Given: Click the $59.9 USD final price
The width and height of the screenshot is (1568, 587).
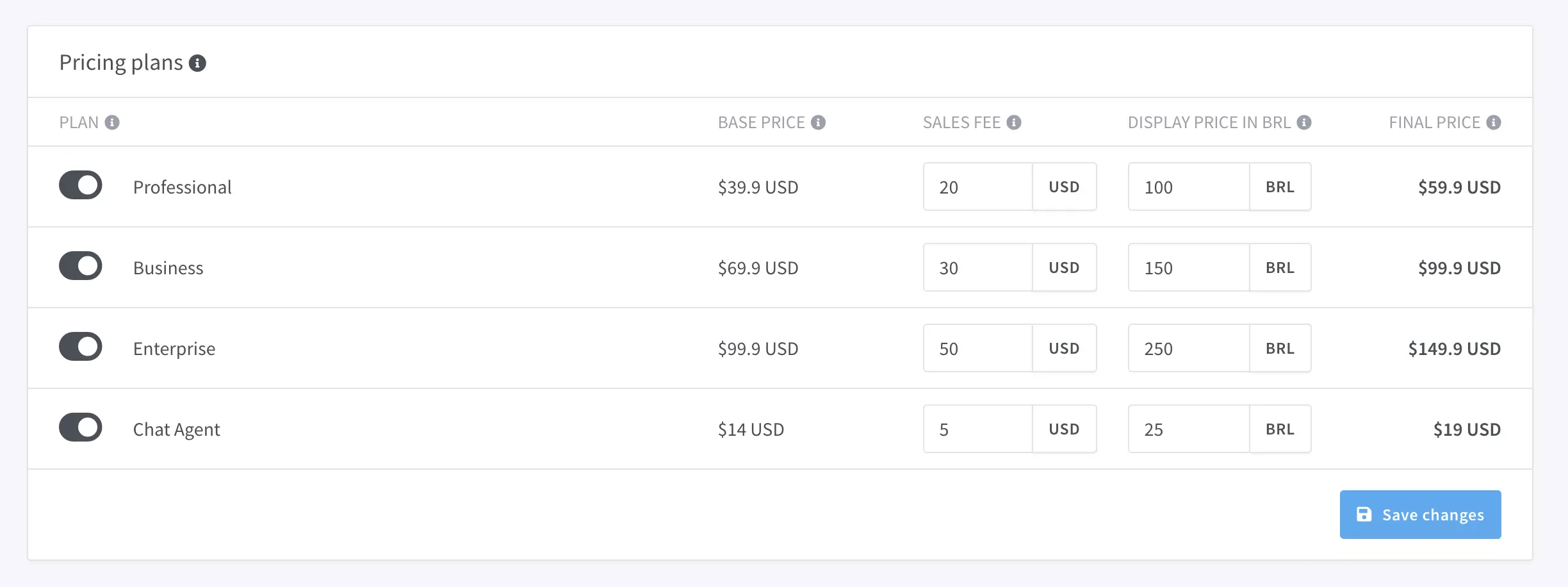Looking at the screenshot, I should point(1459,187).
